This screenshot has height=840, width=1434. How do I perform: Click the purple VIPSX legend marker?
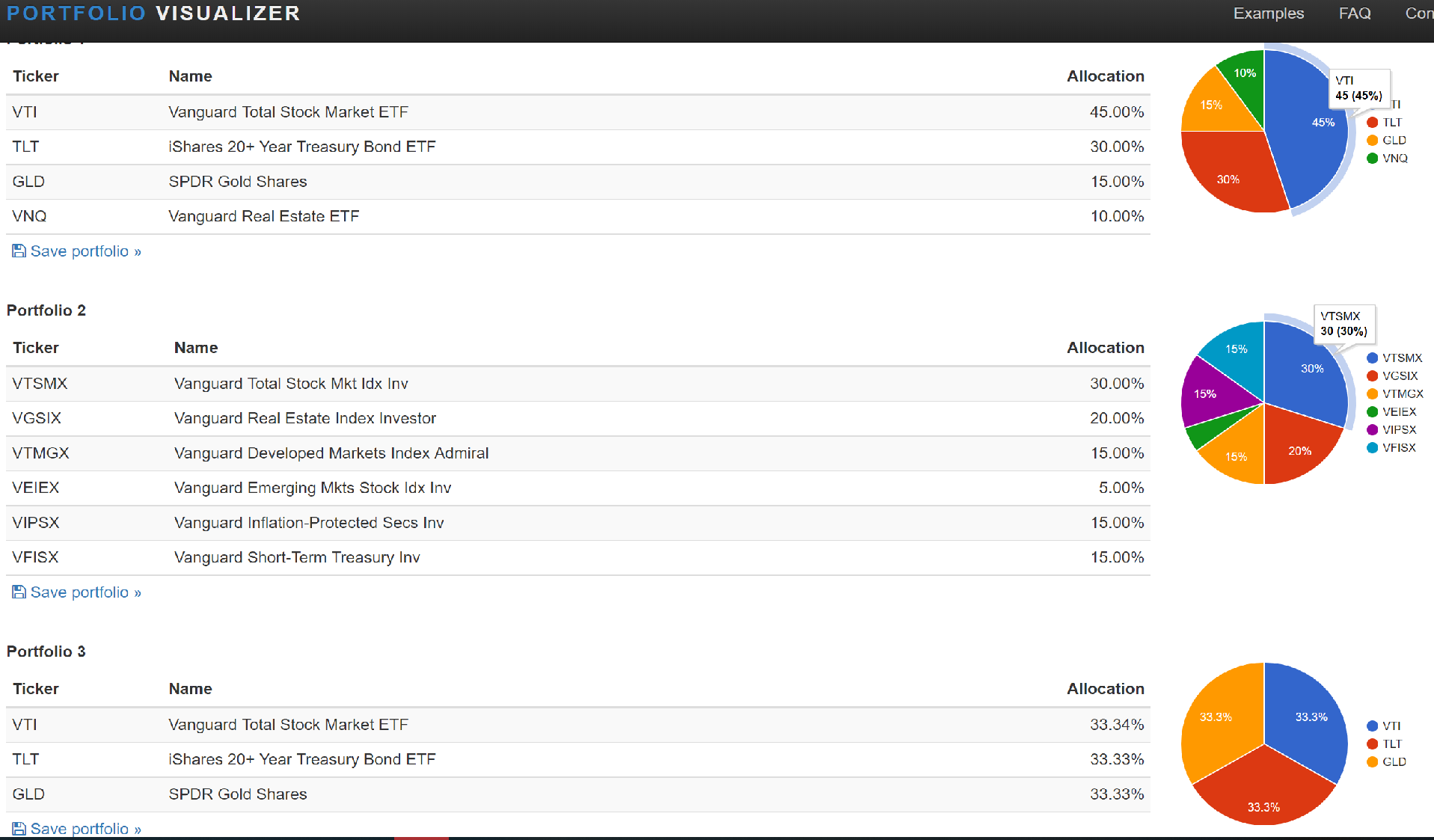point(1372,430)
